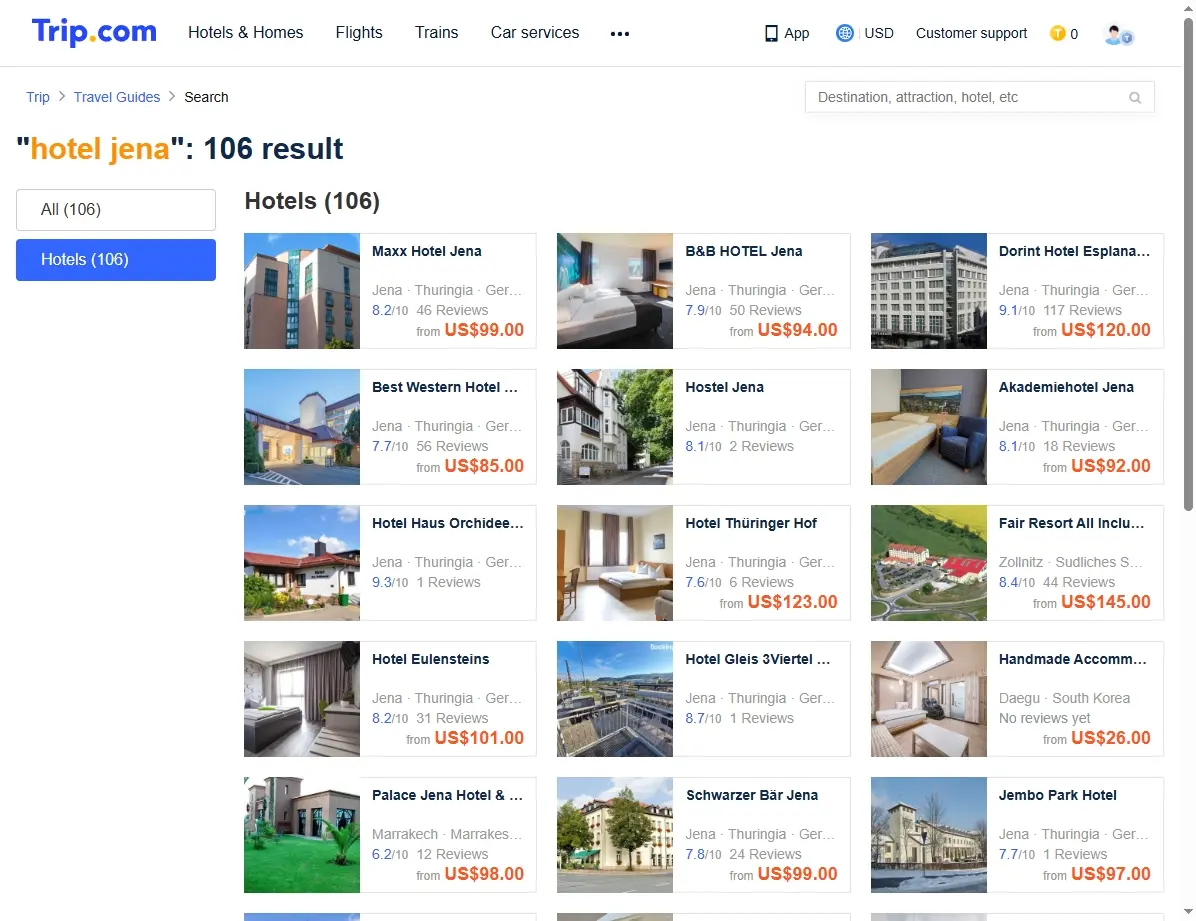
Task: Click the 117 Reviews text
Action: pos(1082,311)
